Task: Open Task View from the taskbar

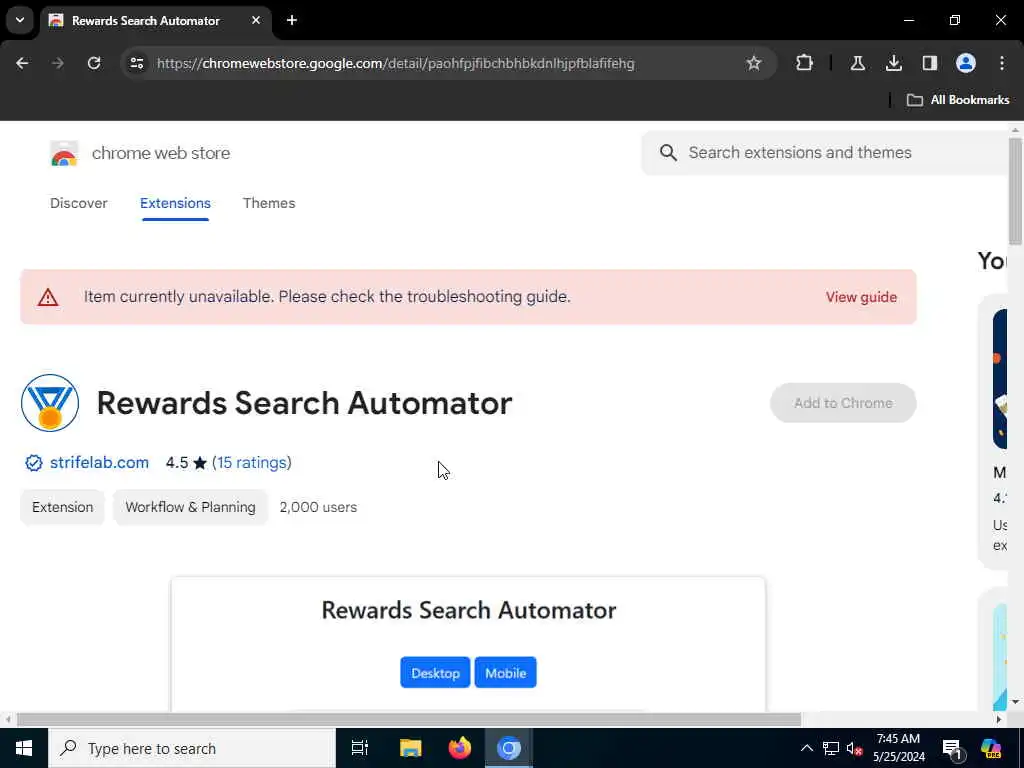Action: coord(360,748)
